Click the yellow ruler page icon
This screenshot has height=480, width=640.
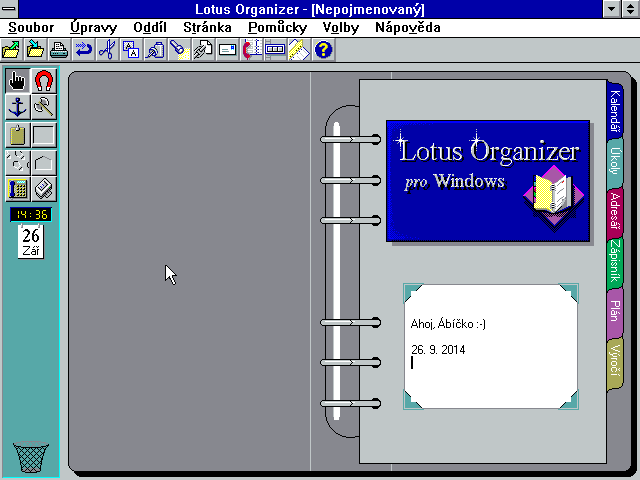299,50
